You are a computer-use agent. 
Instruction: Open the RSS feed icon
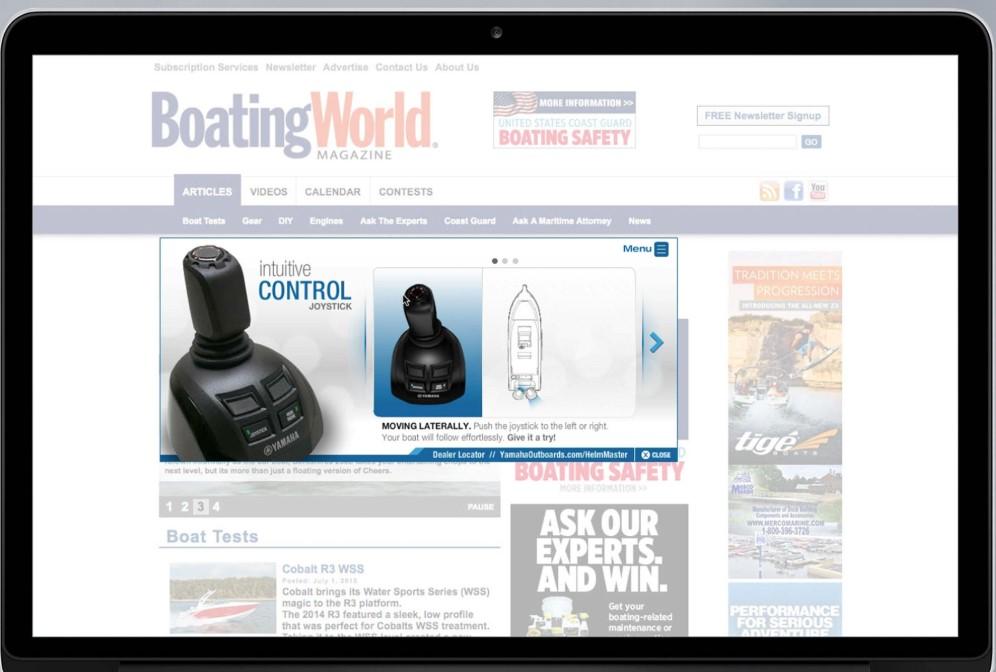coord(769,192)
